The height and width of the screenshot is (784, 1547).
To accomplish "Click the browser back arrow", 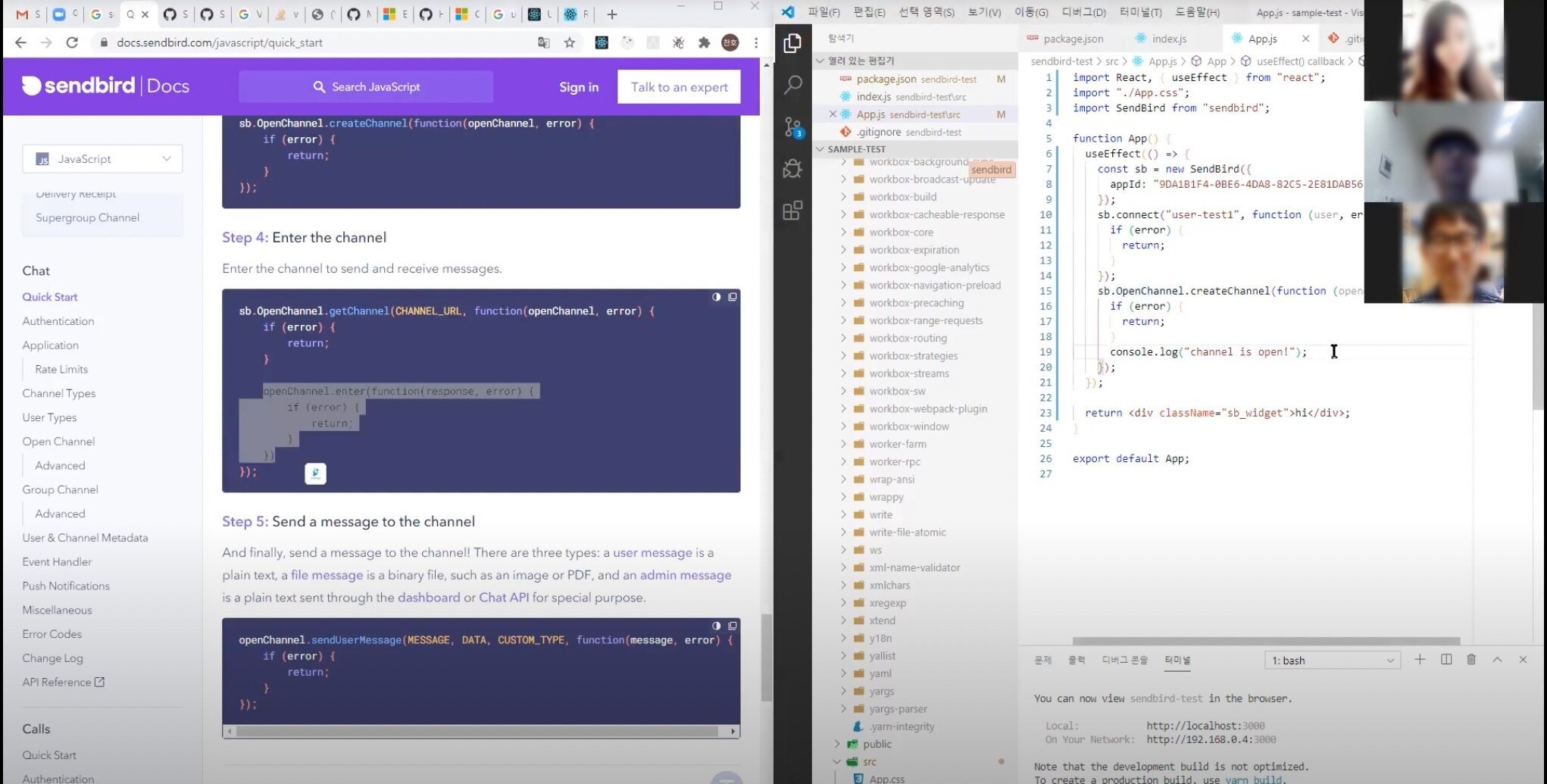I will [x=20, y=42].
